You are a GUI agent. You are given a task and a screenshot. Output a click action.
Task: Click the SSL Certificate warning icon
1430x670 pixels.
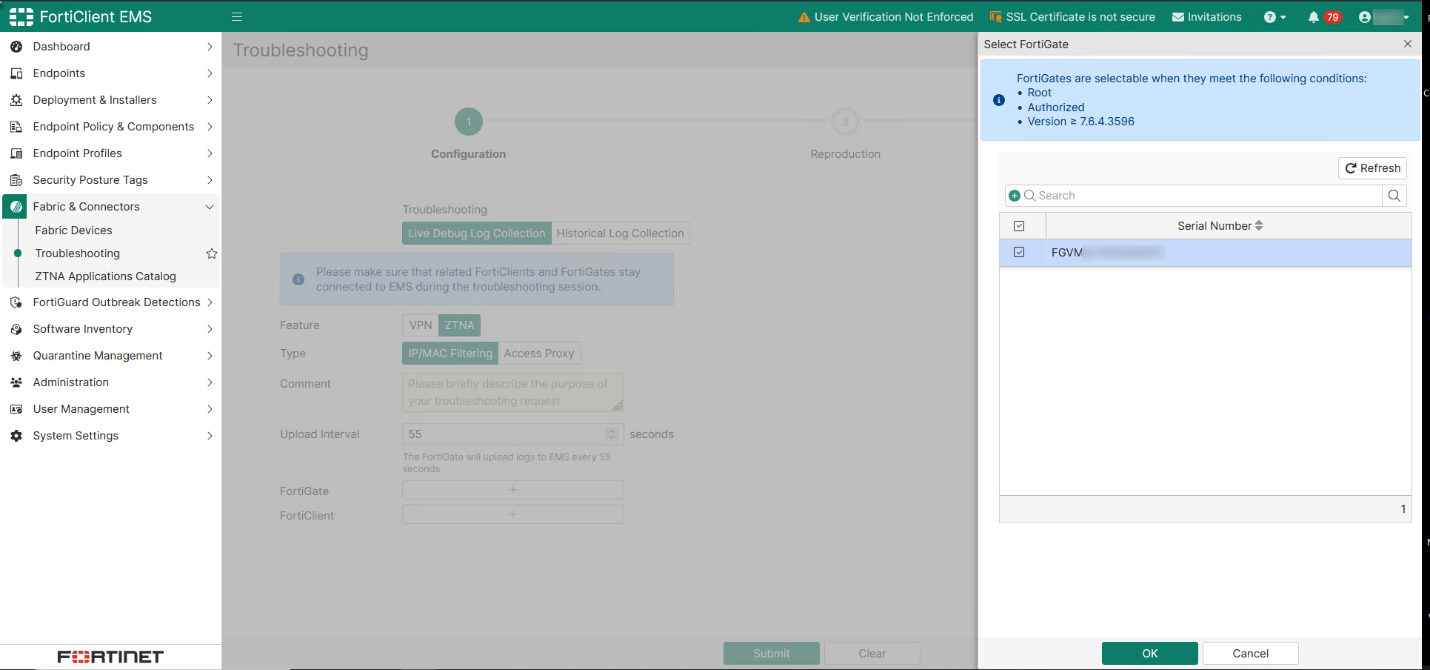(995, 17)
